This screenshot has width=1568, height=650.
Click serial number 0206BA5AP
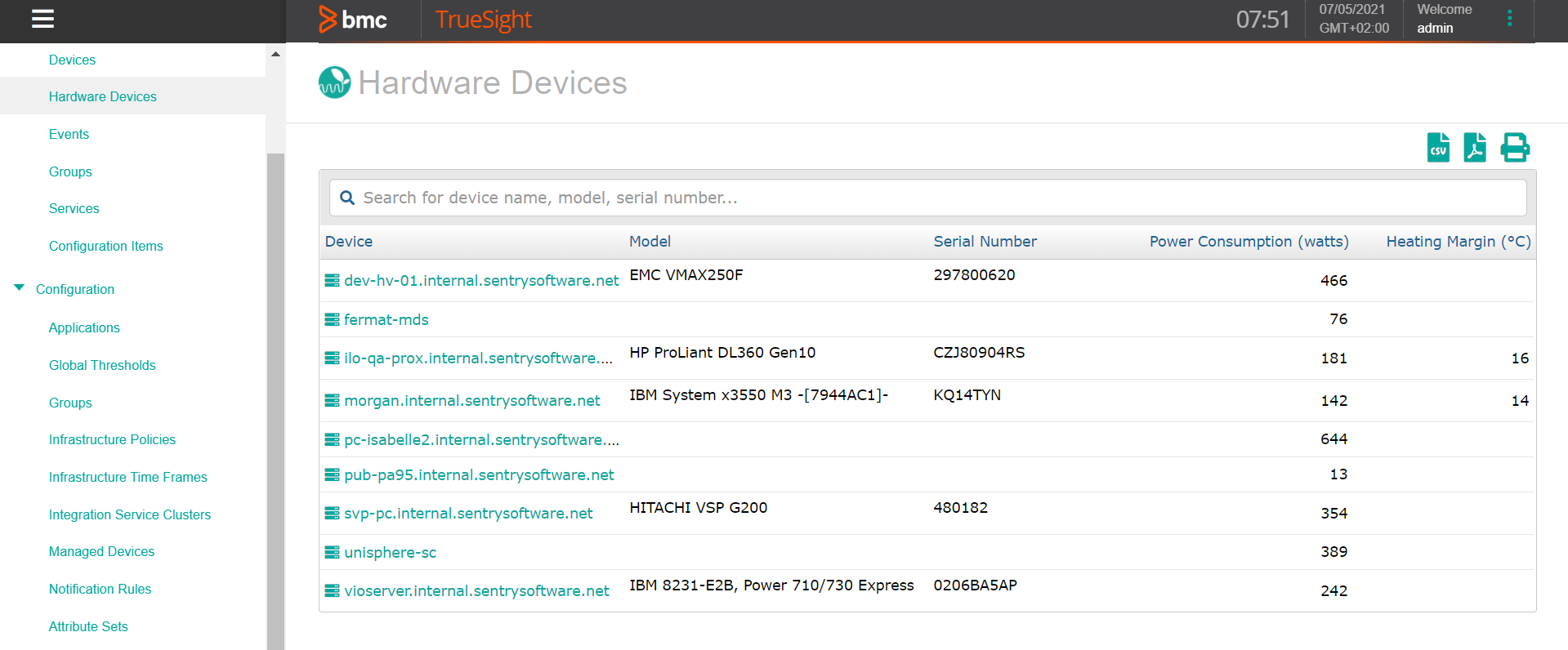[975, 585]
